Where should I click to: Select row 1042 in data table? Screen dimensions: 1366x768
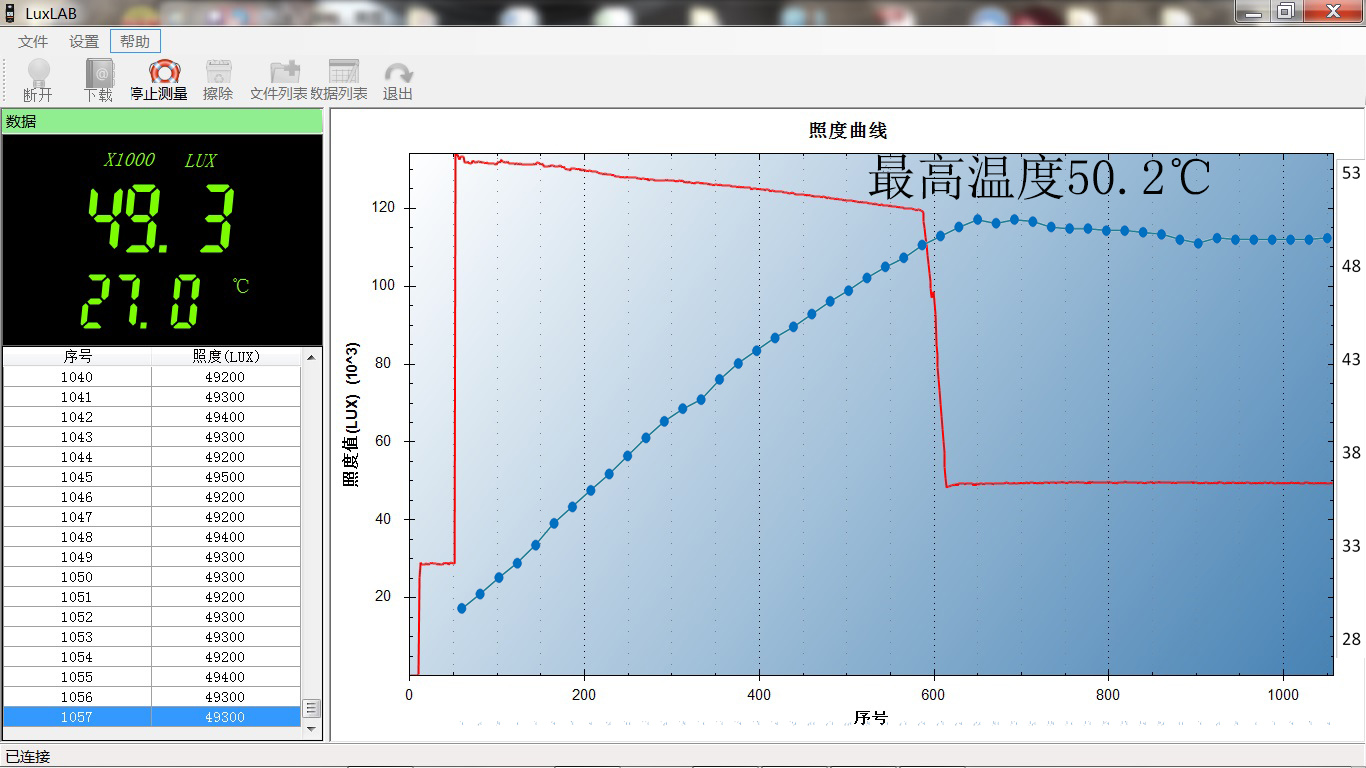(152, 417)
